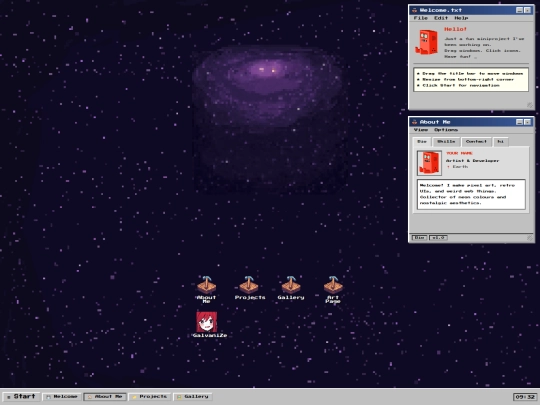
Task: Close the About Me window
Action: tap(528, 122)
